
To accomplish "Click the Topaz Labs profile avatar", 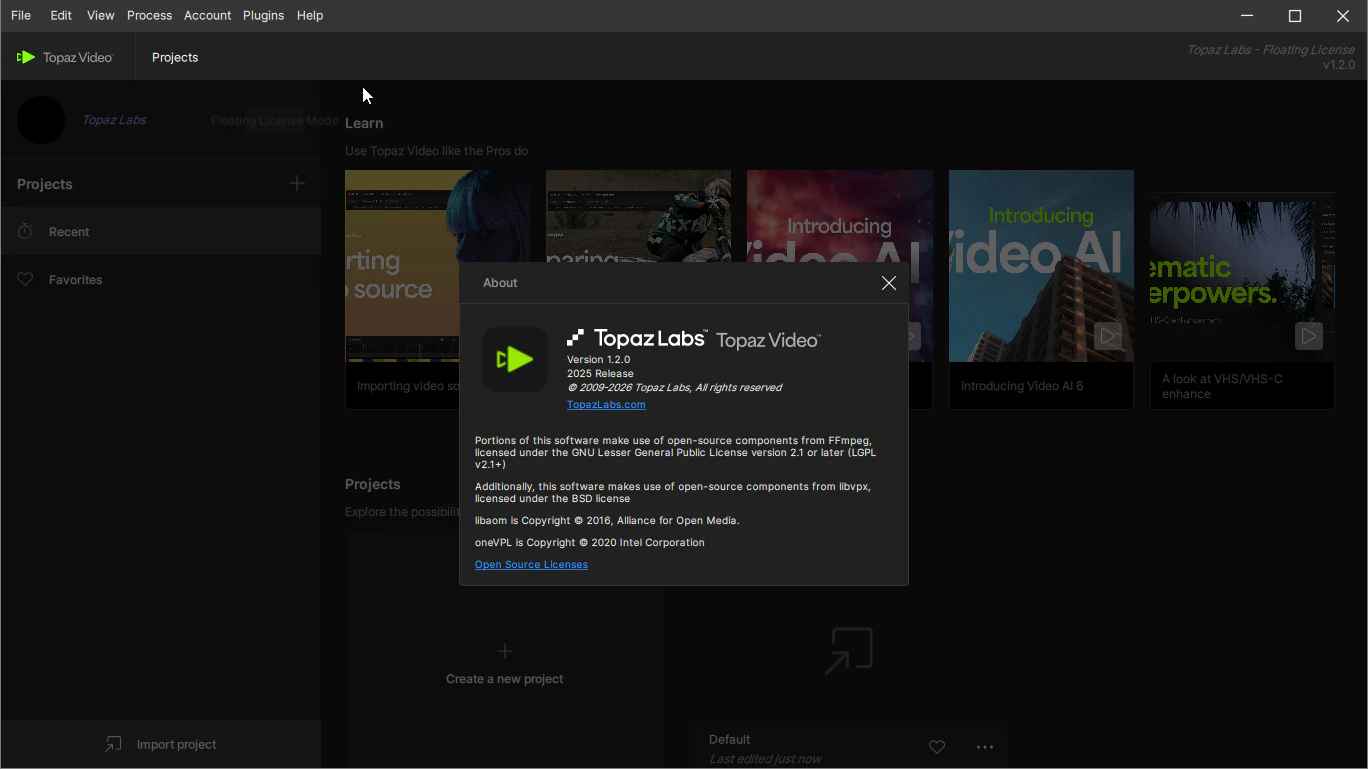I will [x=41, y=121].
